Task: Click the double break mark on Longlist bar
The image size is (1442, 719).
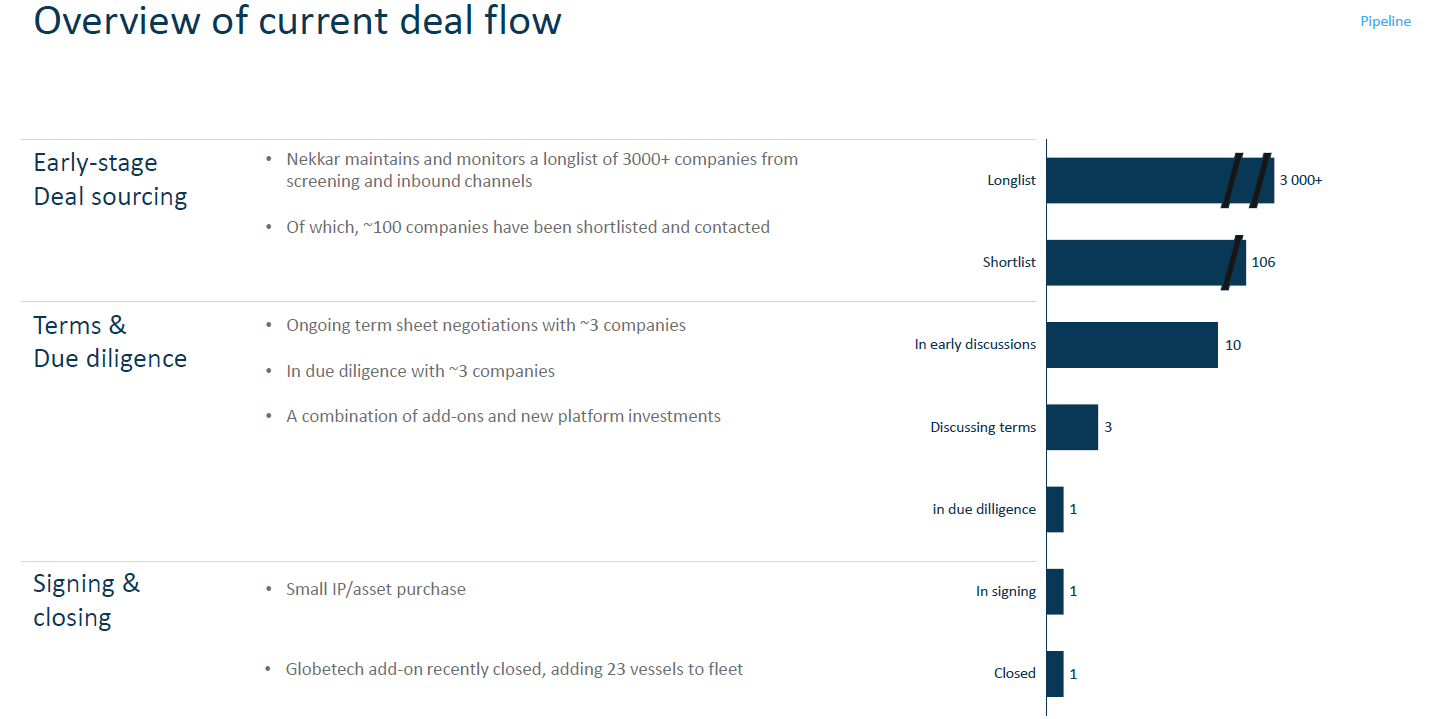Action: pos(1246,180)
